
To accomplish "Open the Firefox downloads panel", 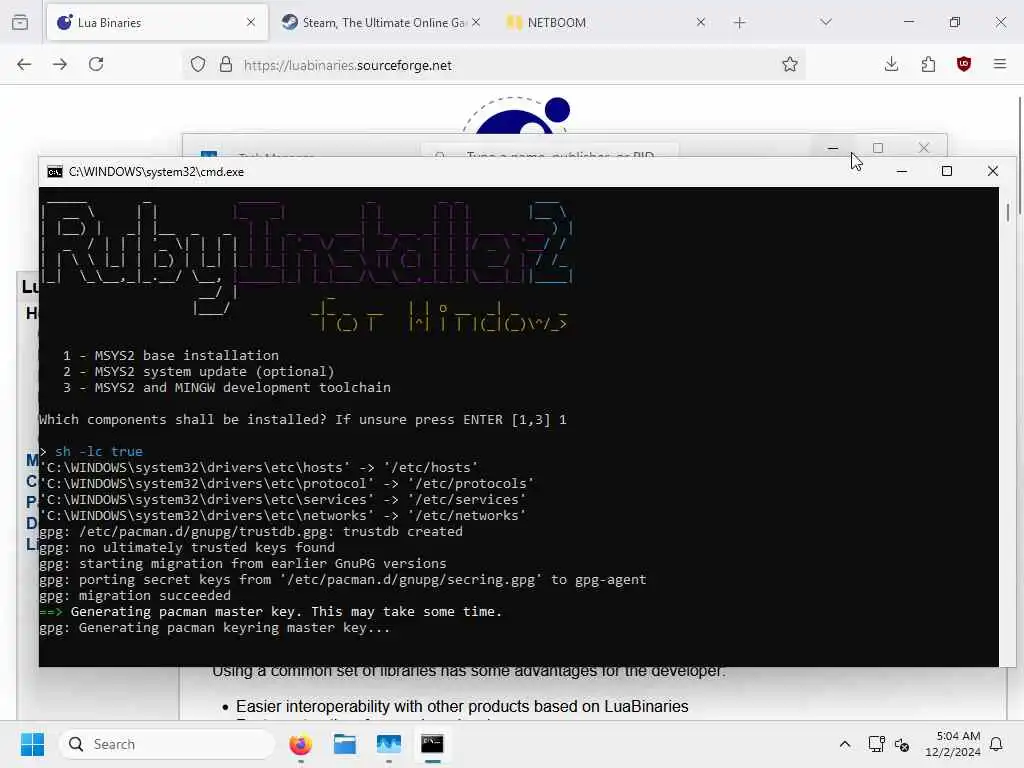I will pyautogui.click(x=891, y=64).
